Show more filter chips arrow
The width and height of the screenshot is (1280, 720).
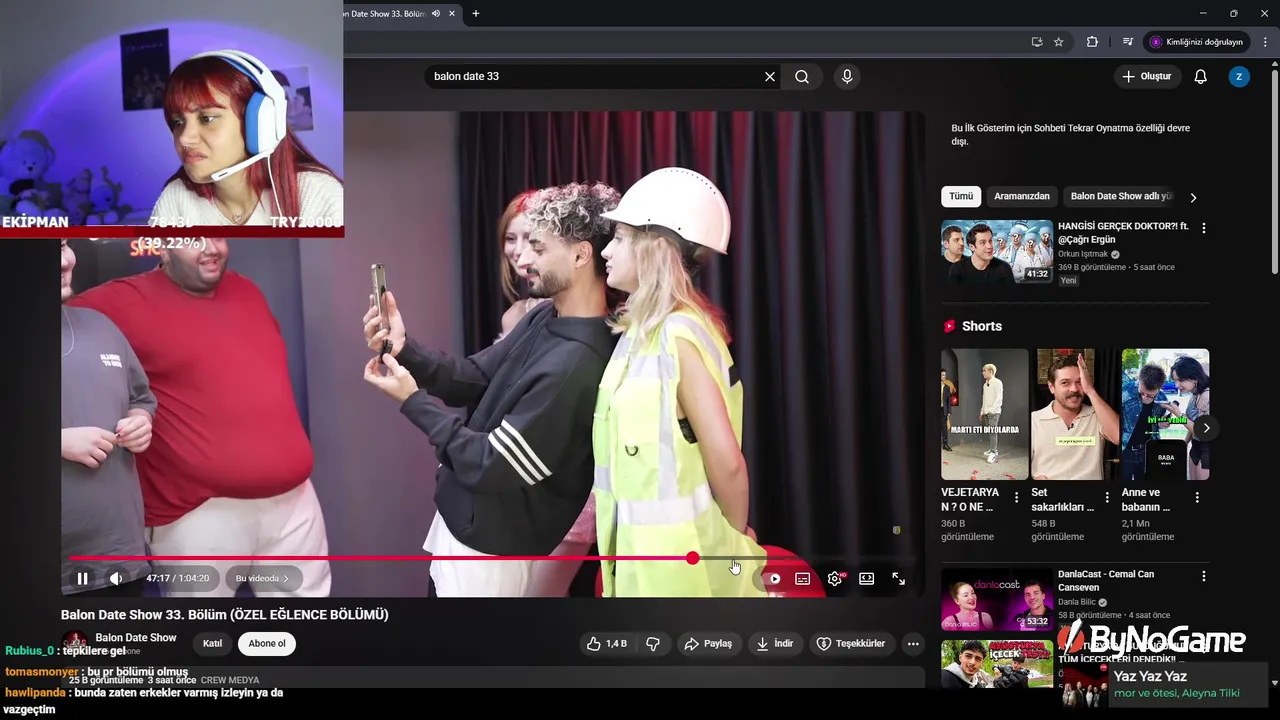(1193, 197)
